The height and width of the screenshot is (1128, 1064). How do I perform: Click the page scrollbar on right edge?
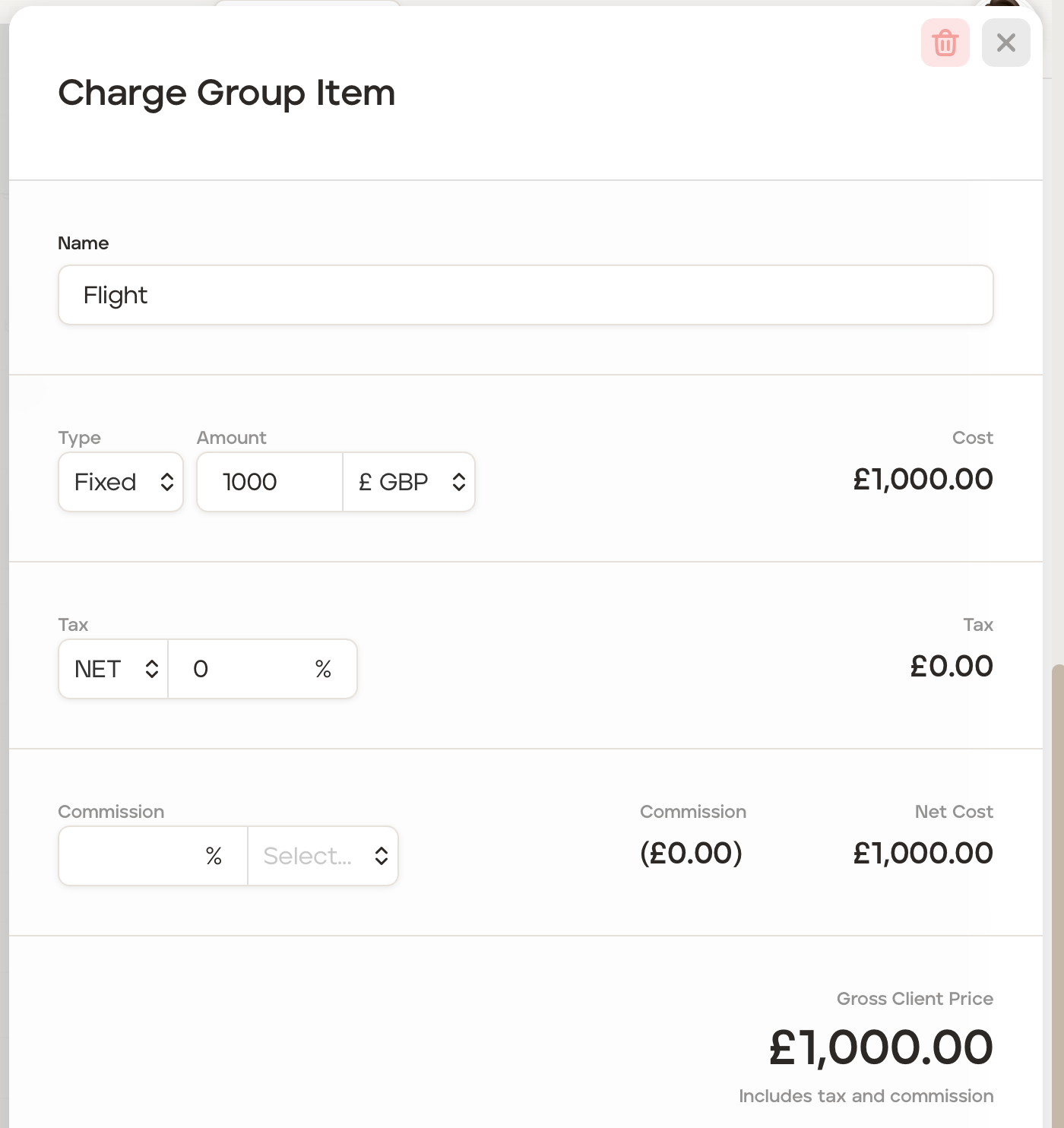click(1056, 836)
